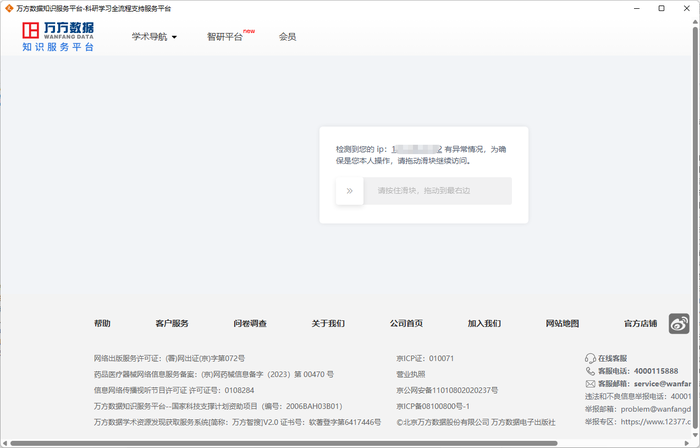Click the 信息网络传播视听节目许可证 text
Screen dimensions: 700x448
tap(174, 390)
